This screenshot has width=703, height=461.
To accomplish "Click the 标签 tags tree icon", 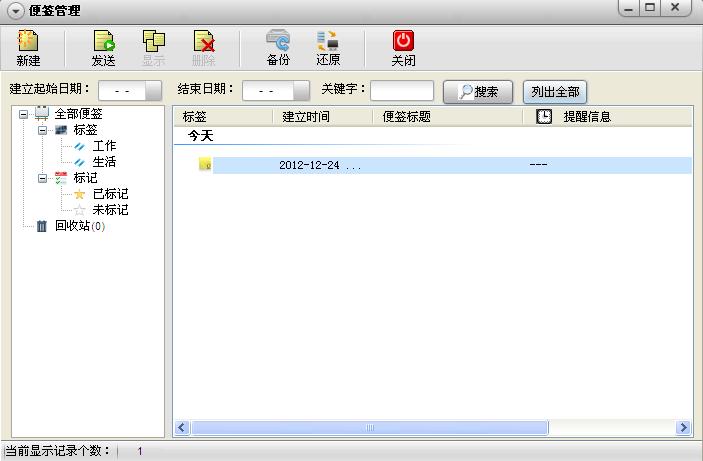I will (x=61, y=130).
